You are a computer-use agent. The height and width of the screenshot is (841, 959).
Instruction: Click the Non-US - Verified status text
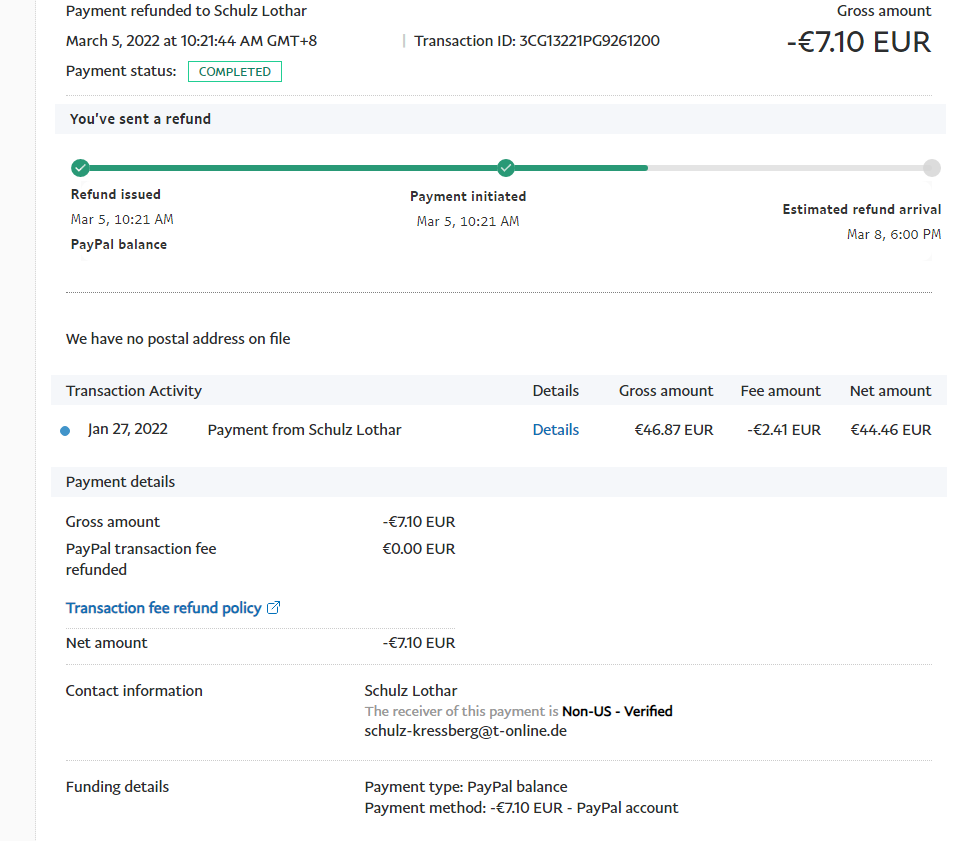point(617,712)
